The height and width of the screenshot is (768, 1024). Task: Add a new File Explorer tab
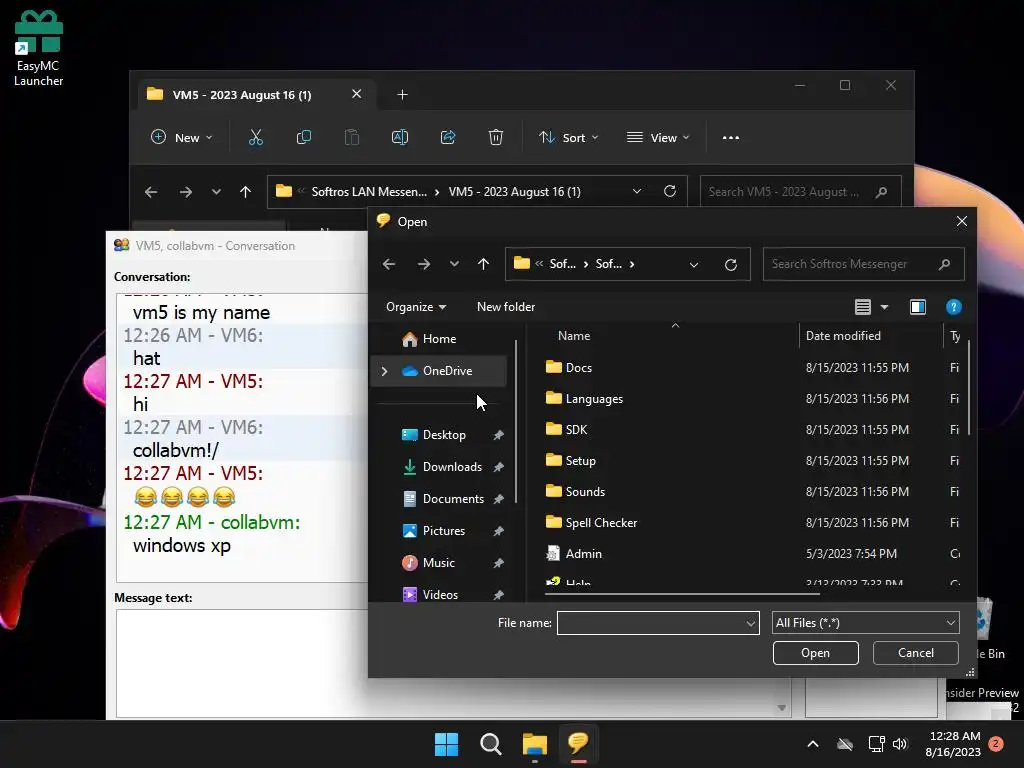[x=402, y=95]
